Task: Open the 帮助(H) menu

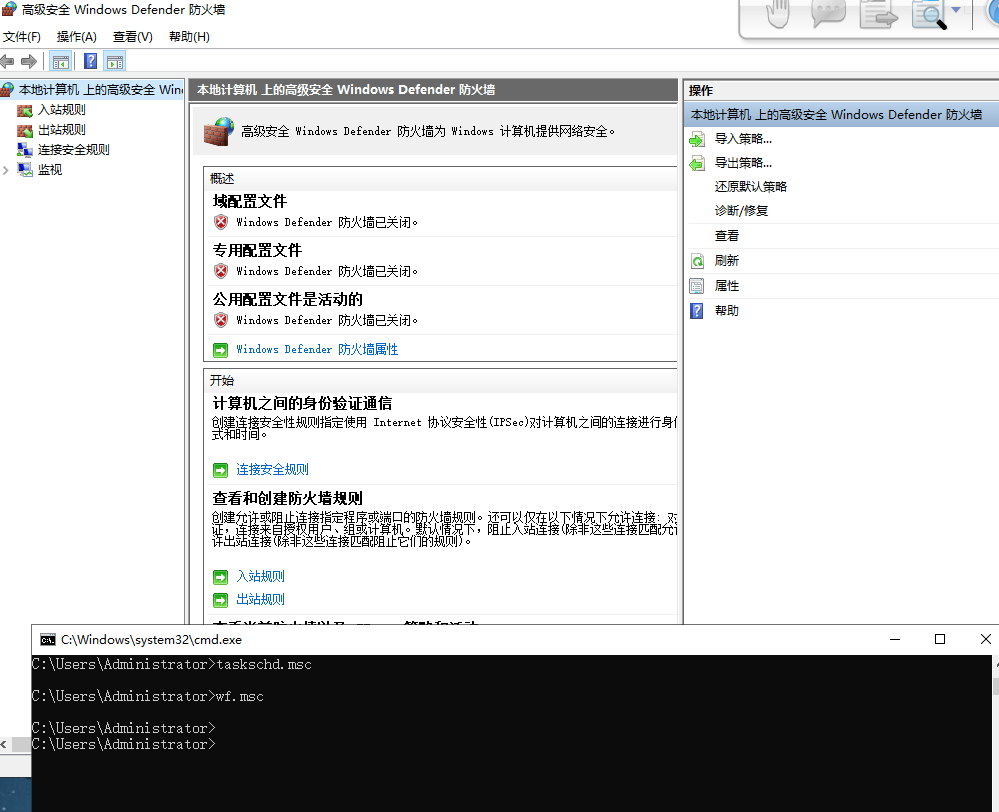Action: [189, 37]
